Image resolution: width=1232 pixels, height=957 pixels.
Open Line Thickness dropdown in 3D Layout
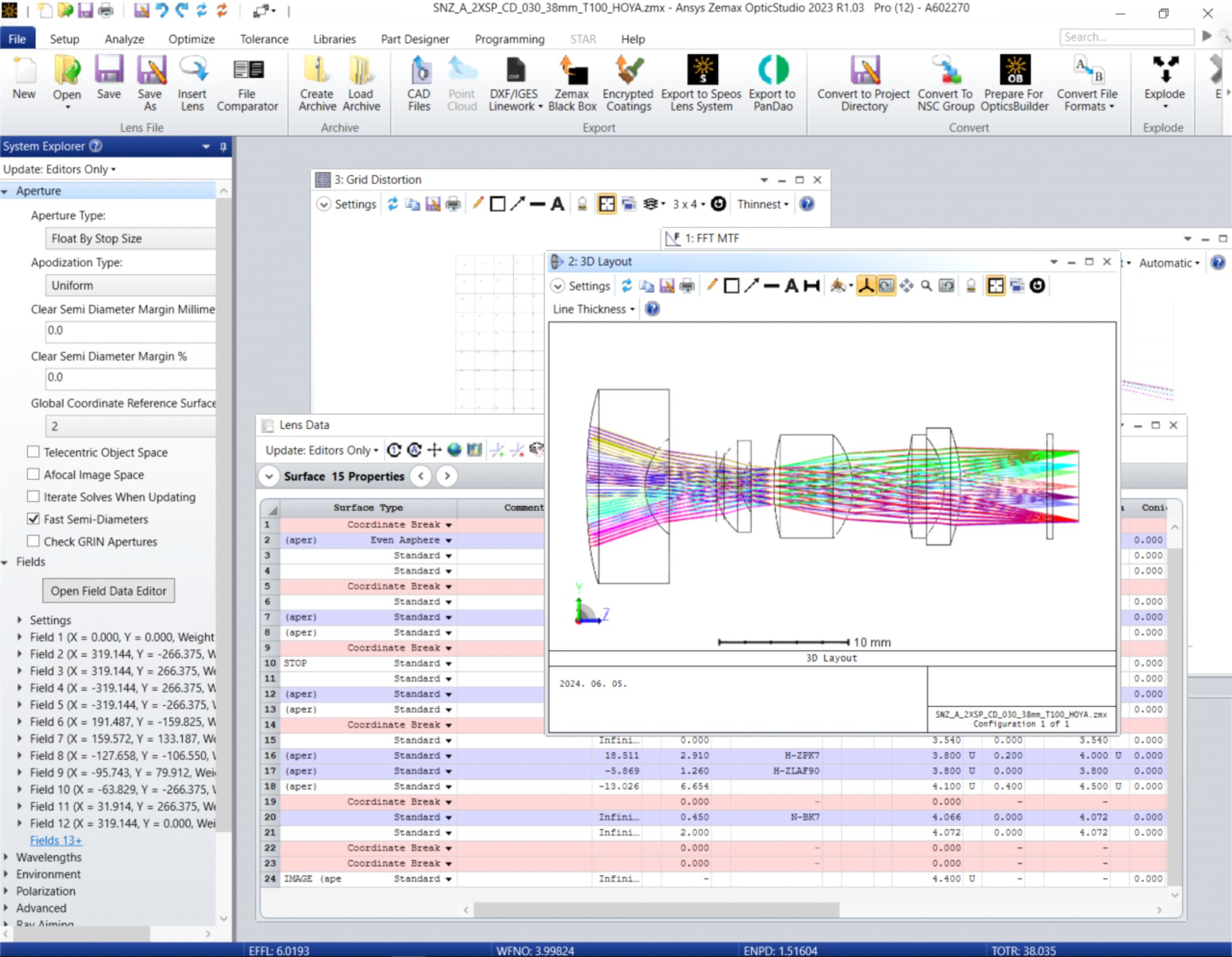point(593,309)
